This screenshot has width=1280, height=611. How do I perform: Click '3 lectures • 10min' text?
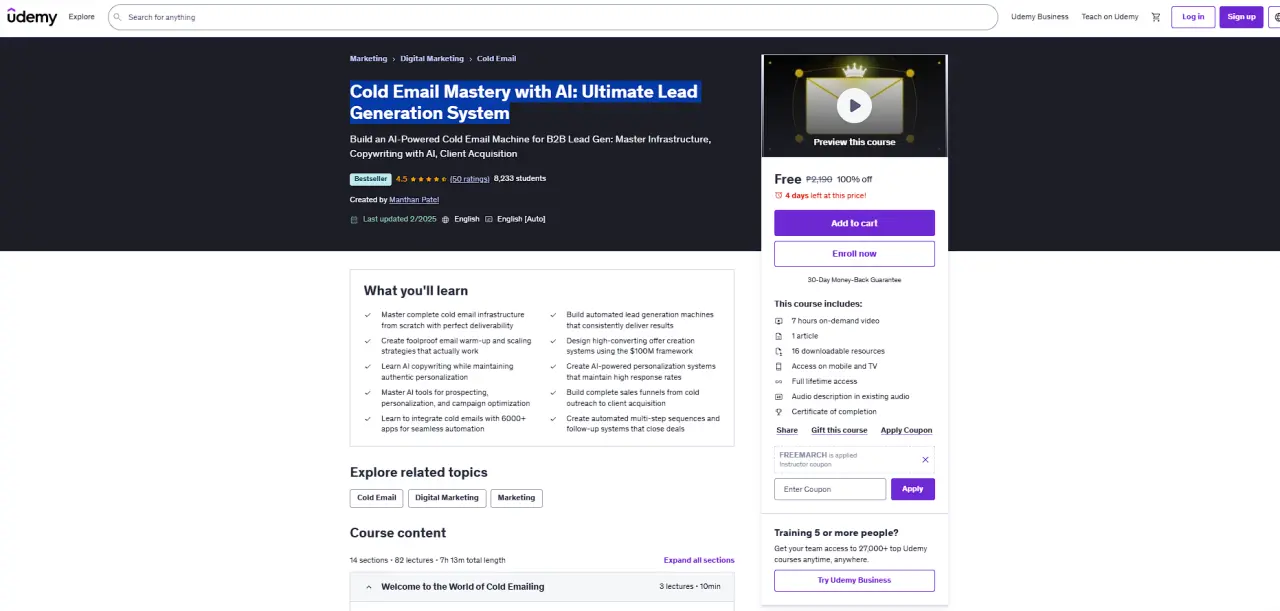tap(690, 586)
